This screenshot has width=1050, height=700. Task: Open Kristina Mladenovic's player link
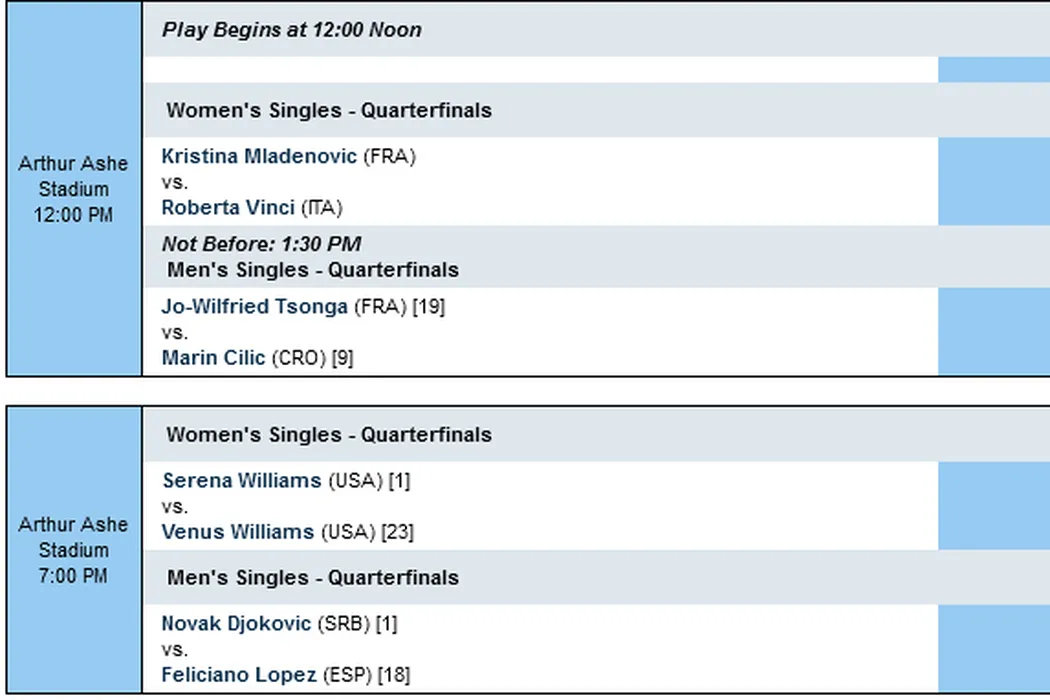[x=259, y=156]
